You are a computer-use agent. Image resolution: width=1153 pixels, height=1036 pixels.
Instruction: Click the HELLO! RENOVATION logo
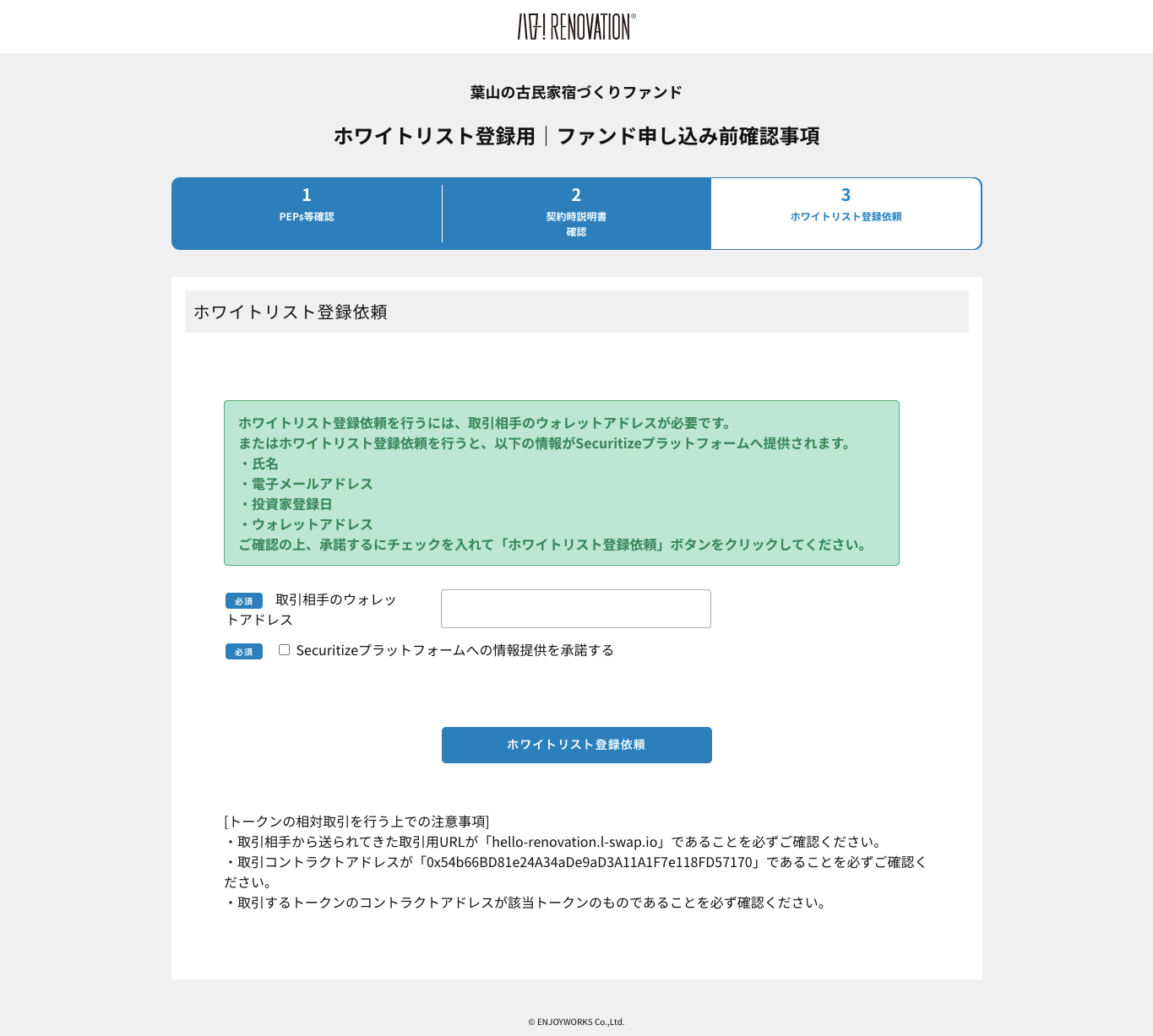[x=576, y=27]
